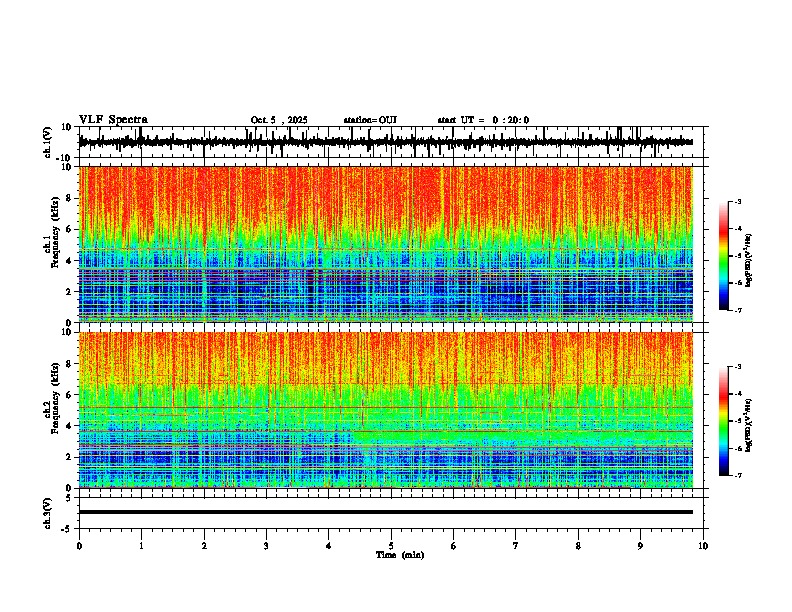Click the "4" kHz tick on ch.2 spectrogram
This screenshot has width=792, height=612.
coord(69,426)
